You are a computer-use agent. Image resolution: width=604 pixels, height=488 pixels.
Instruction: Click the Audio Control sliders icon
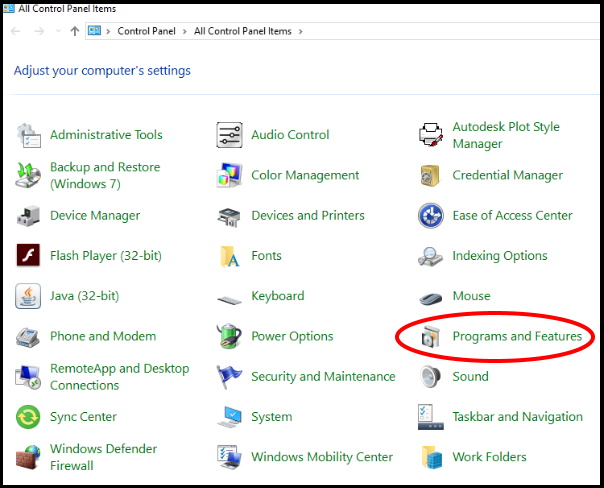229,135
